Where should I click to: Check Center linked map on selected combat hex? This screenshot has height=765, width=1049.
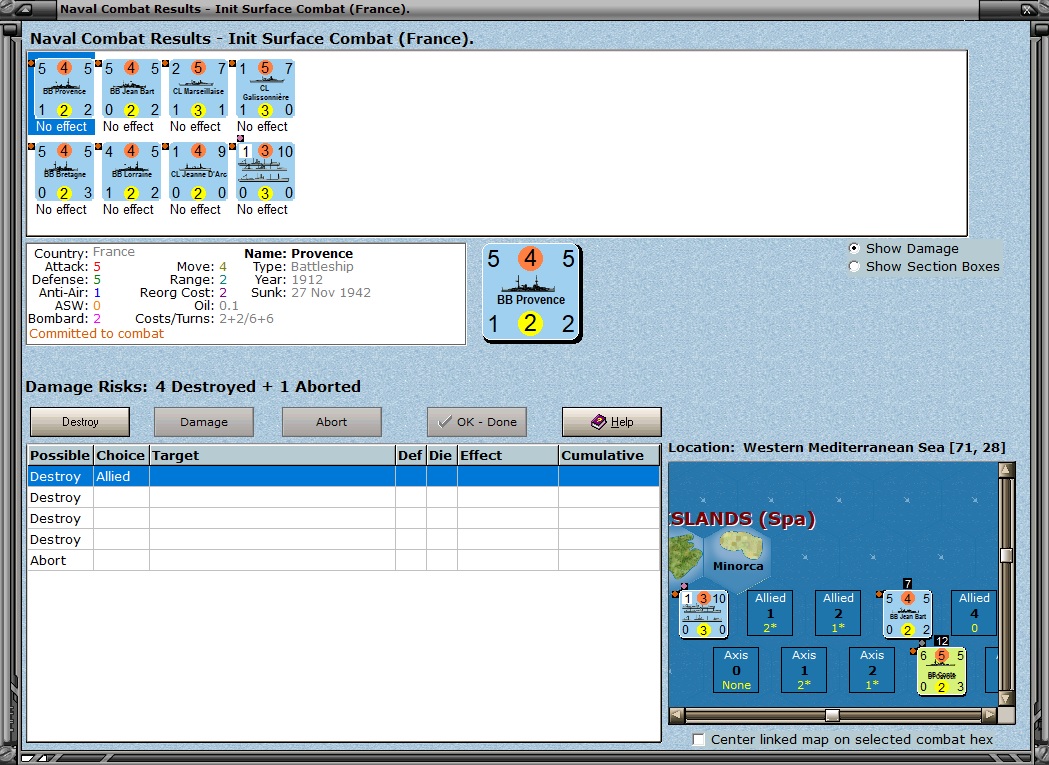[x=699, y=740]
